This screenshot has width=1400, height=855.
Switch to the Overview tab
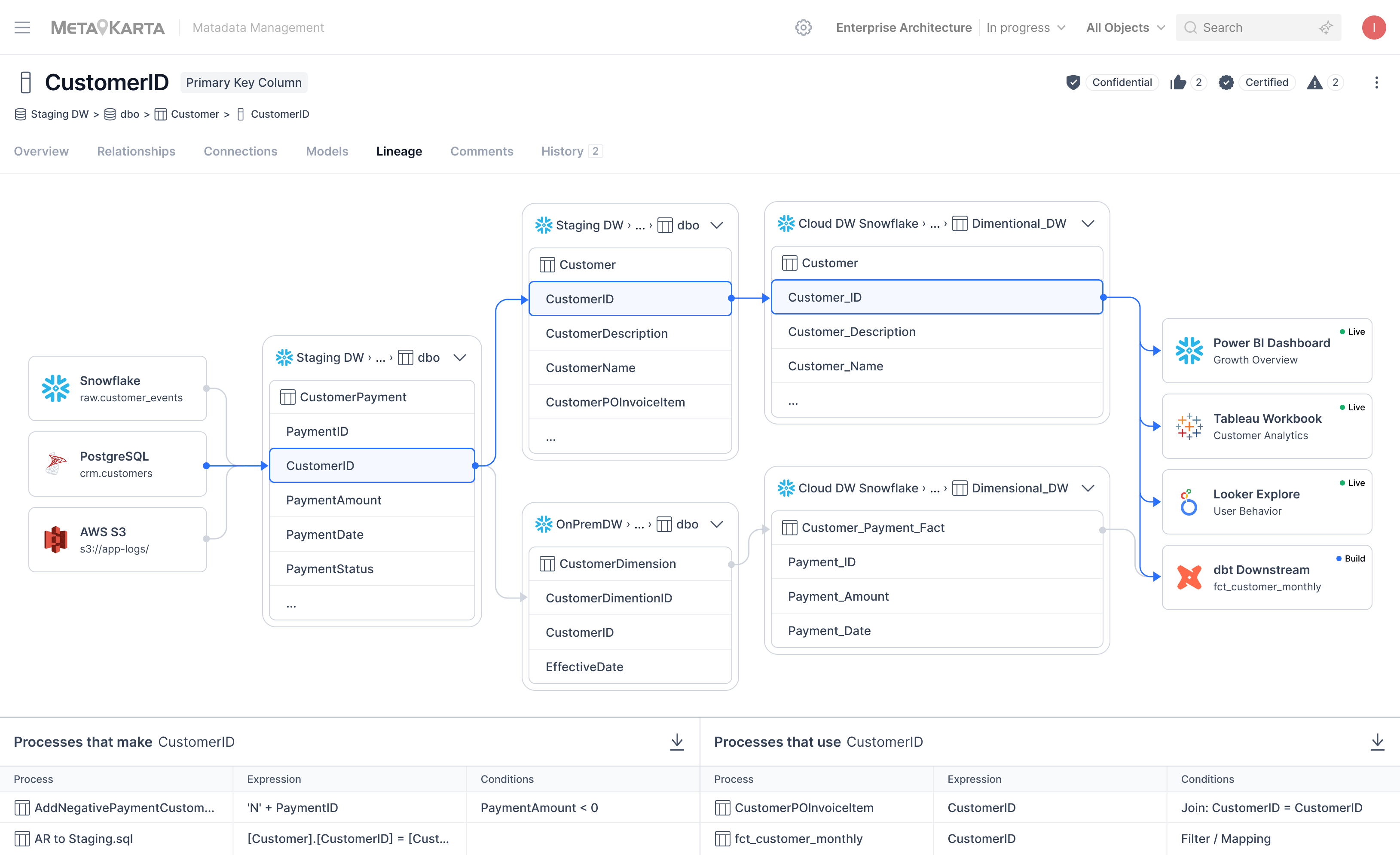click(41, 151)
